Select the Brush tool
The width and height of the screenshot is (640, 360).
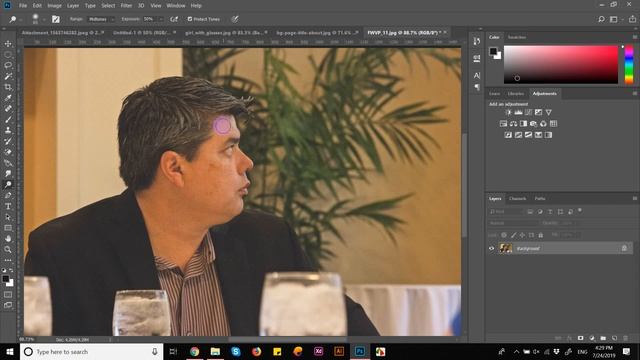[x=8, y=120]
